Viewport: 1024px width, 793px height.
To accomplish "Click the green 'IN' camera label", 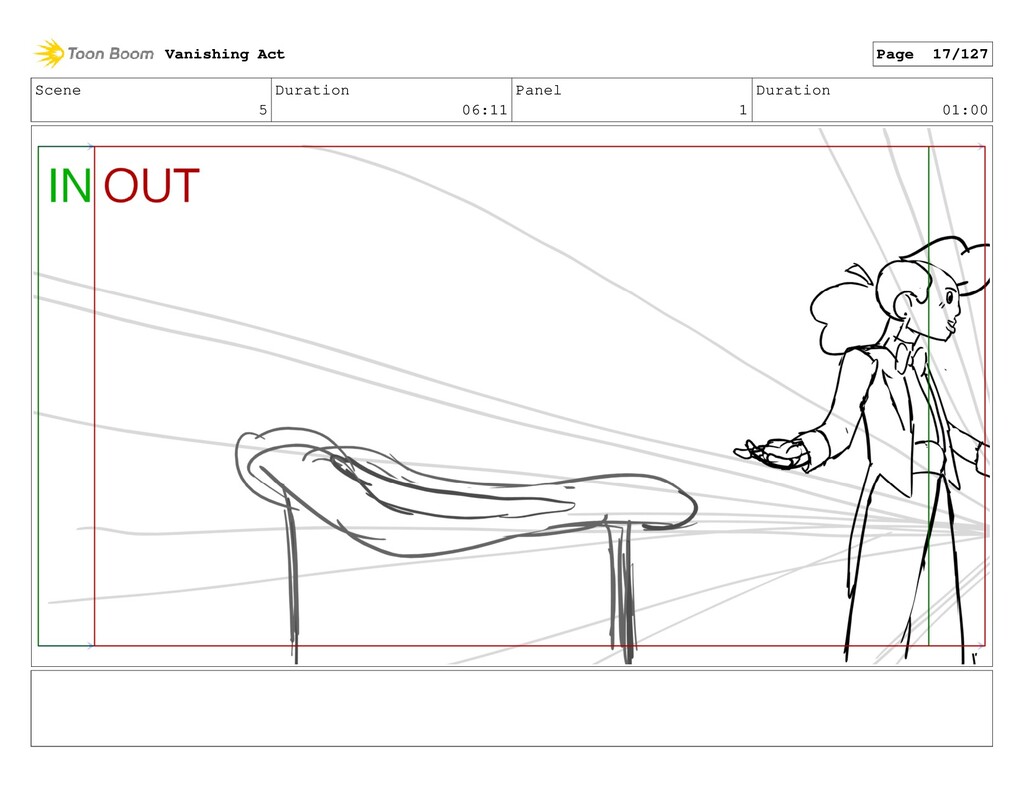I will coord(70,186).
